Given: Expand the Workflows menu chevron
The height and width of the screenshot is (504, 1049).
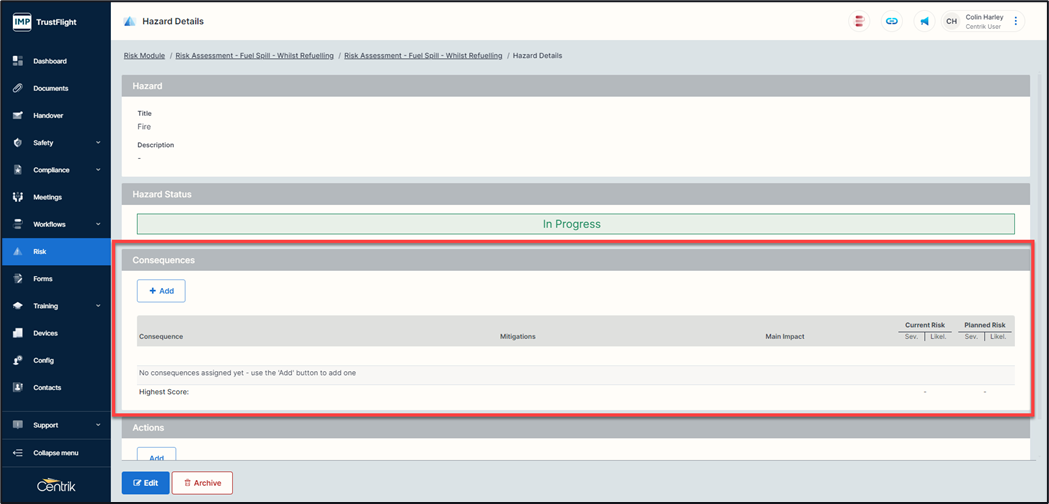Looking at the screenshot, I should 98,224.
